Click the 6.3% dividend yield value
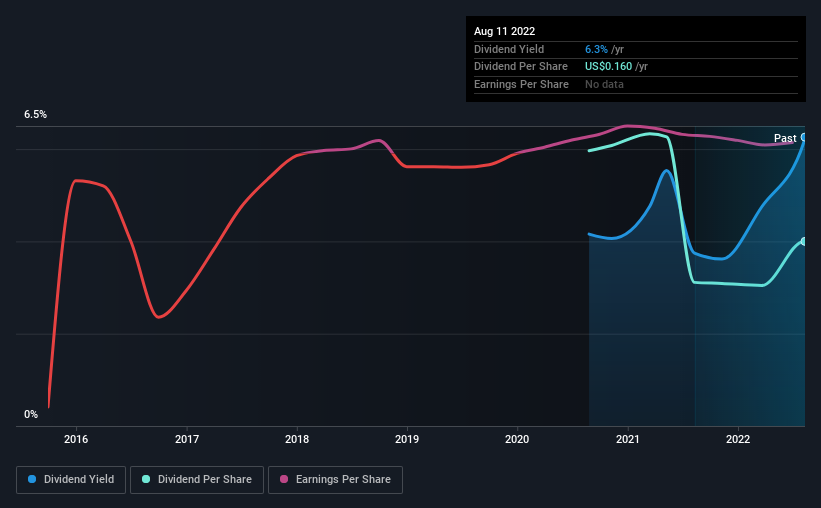 pyautogui.click(x=596, y=49)
